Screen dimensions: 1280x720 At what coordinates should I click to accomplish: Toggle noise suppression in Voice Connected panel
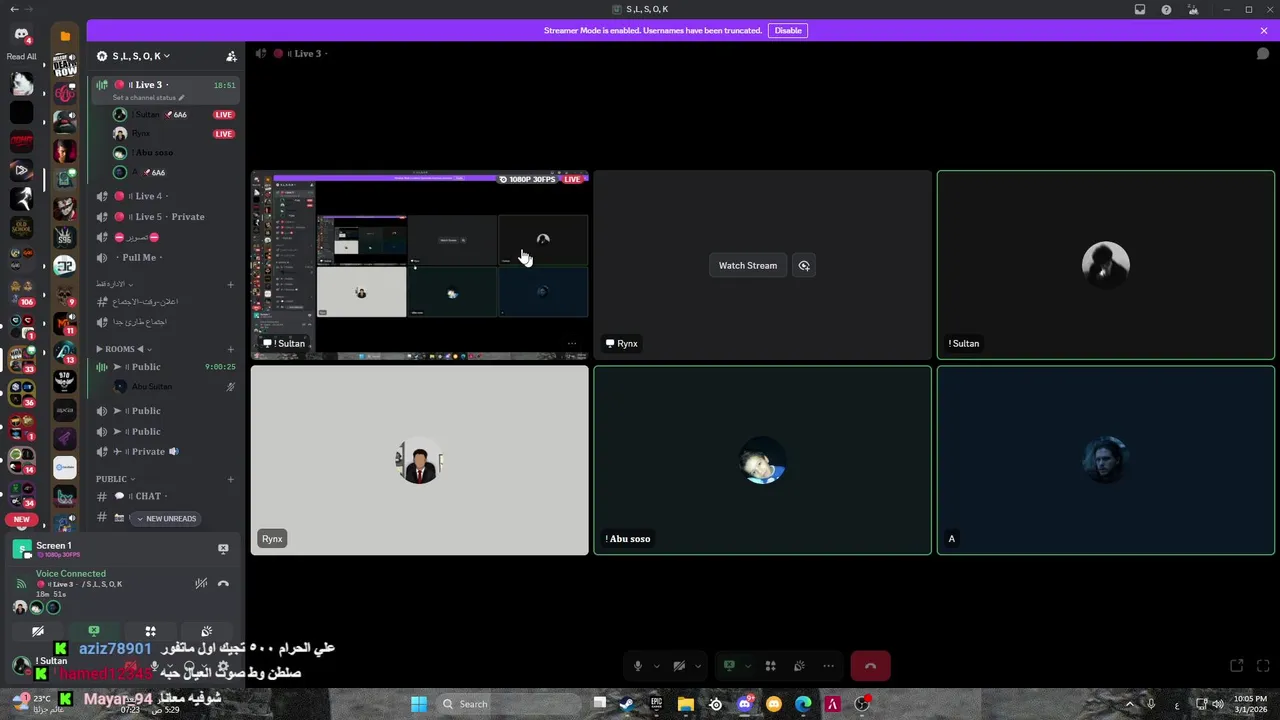(x=201, y=583)
